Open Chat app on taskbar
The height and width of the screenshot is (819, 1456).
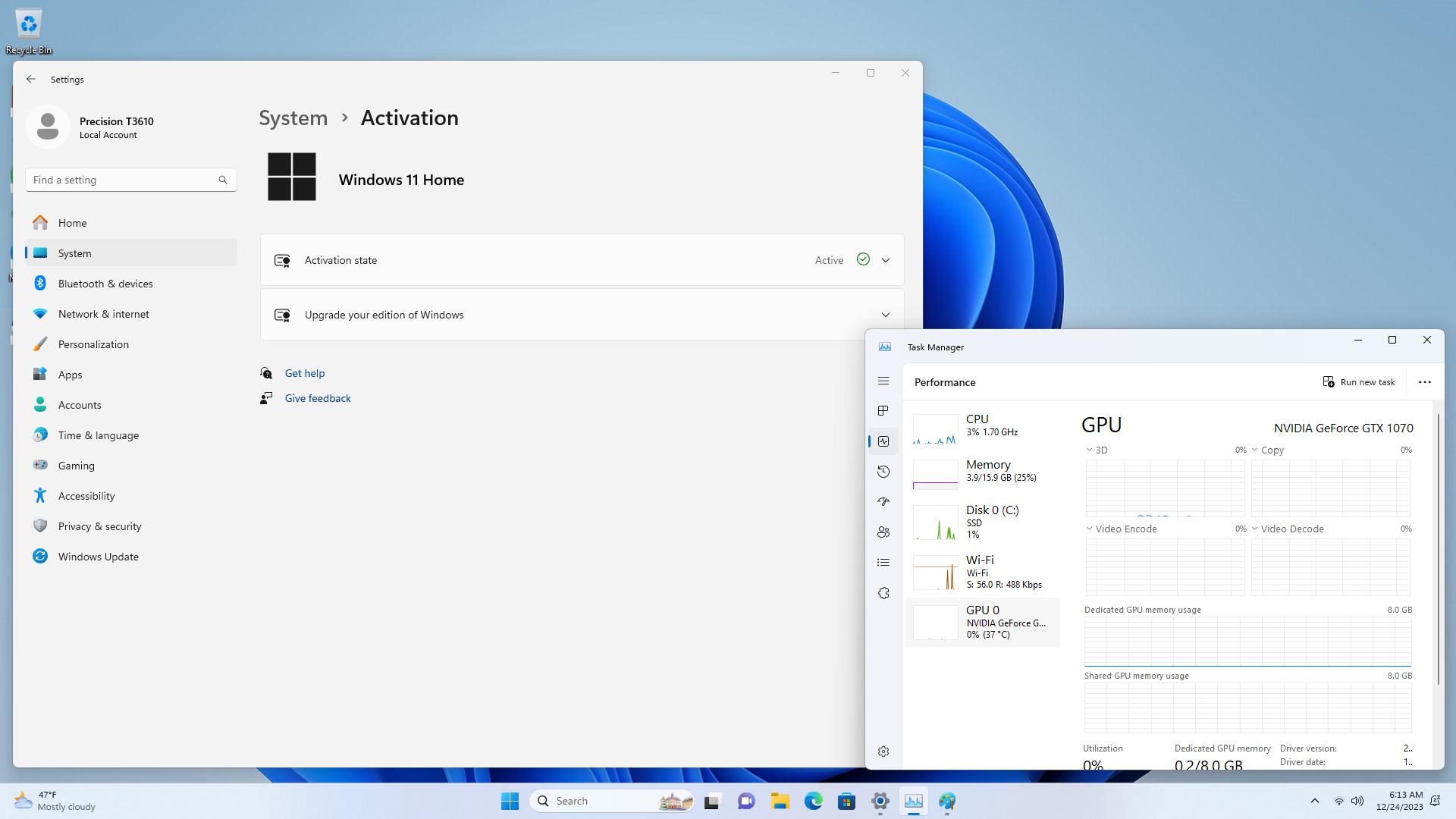(746, 801)
